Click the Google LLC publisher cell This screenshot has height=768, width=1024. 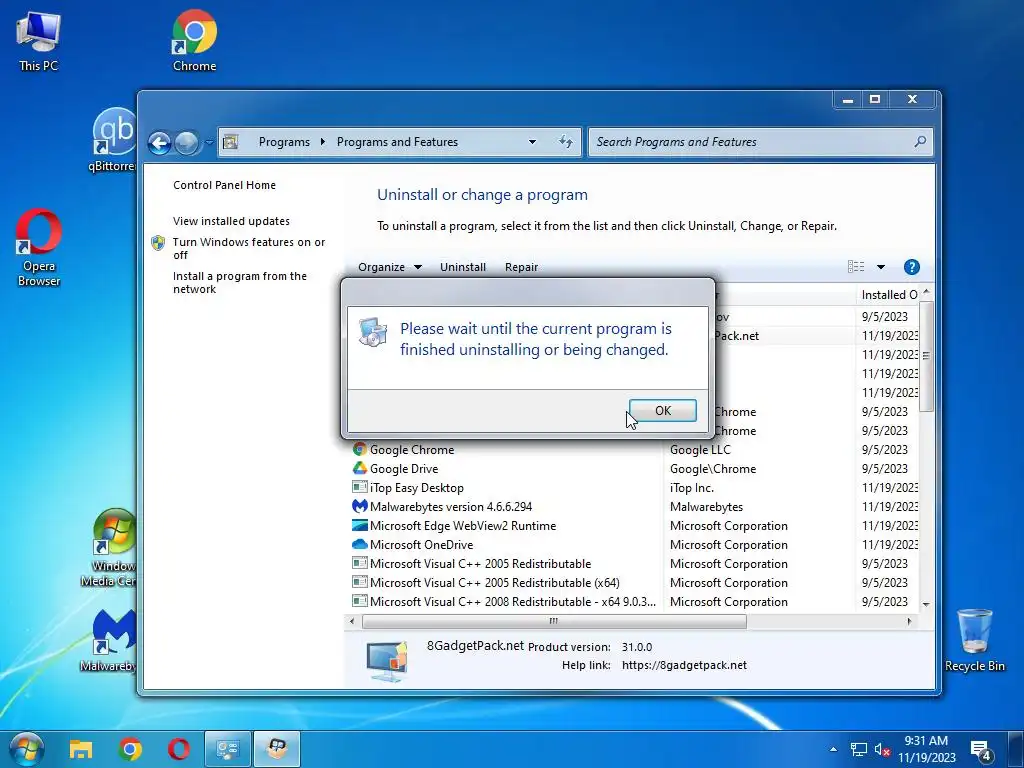click(x=700, y=449)
